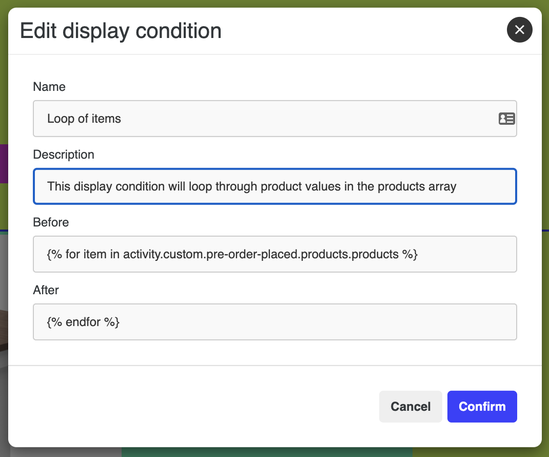This screenshot has width=549, height=457.
Task: Click the After field label
Action: pyautogui.click(x=46, y=290)
